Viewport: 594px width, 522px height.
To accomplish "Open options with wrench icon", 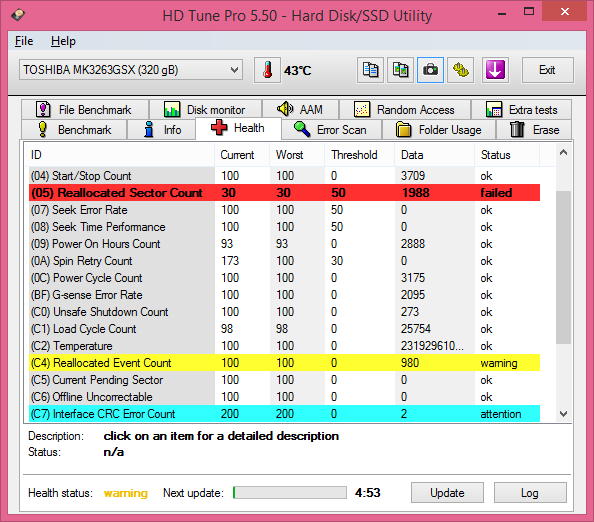I will point(461,70).
